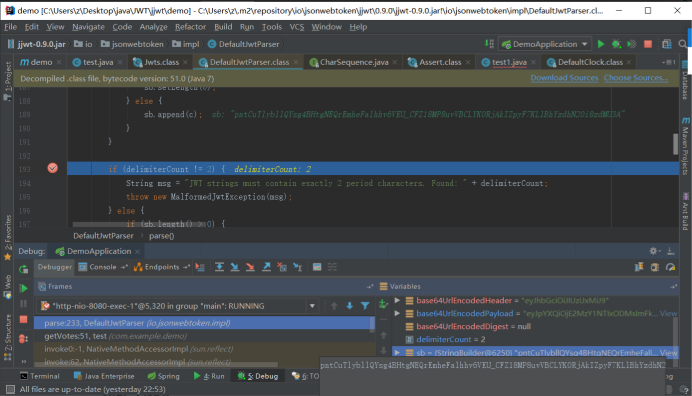Run with coverage icon in top toolbar
692x396 pixels.
coord(632,44)
